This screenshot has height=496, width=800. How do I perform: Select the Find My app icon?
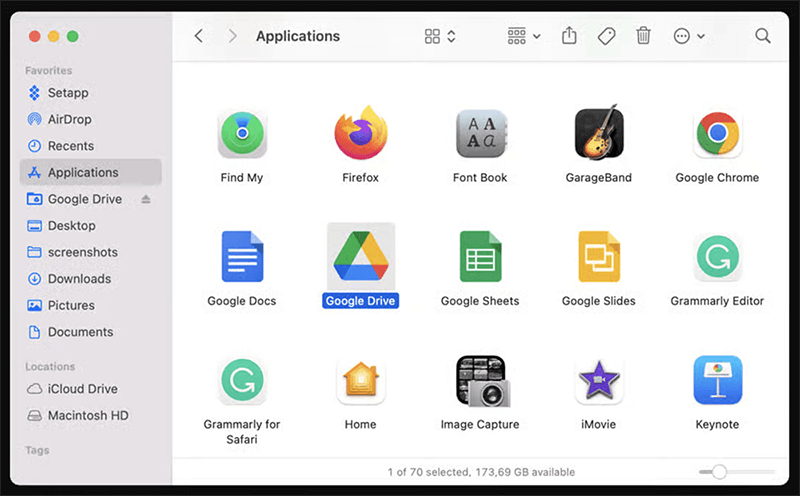(242, 134)
